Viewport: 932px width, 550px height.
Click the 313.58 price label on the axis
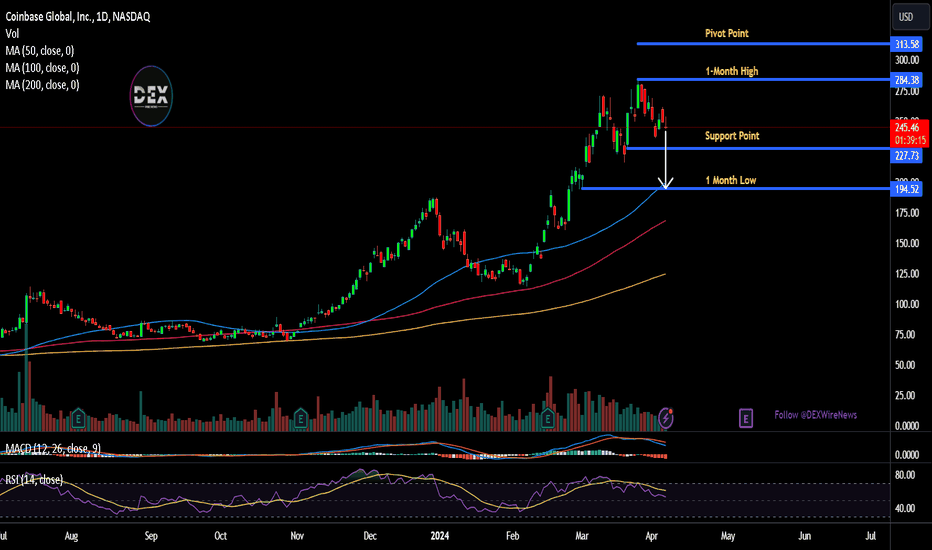tap(906, 44)
